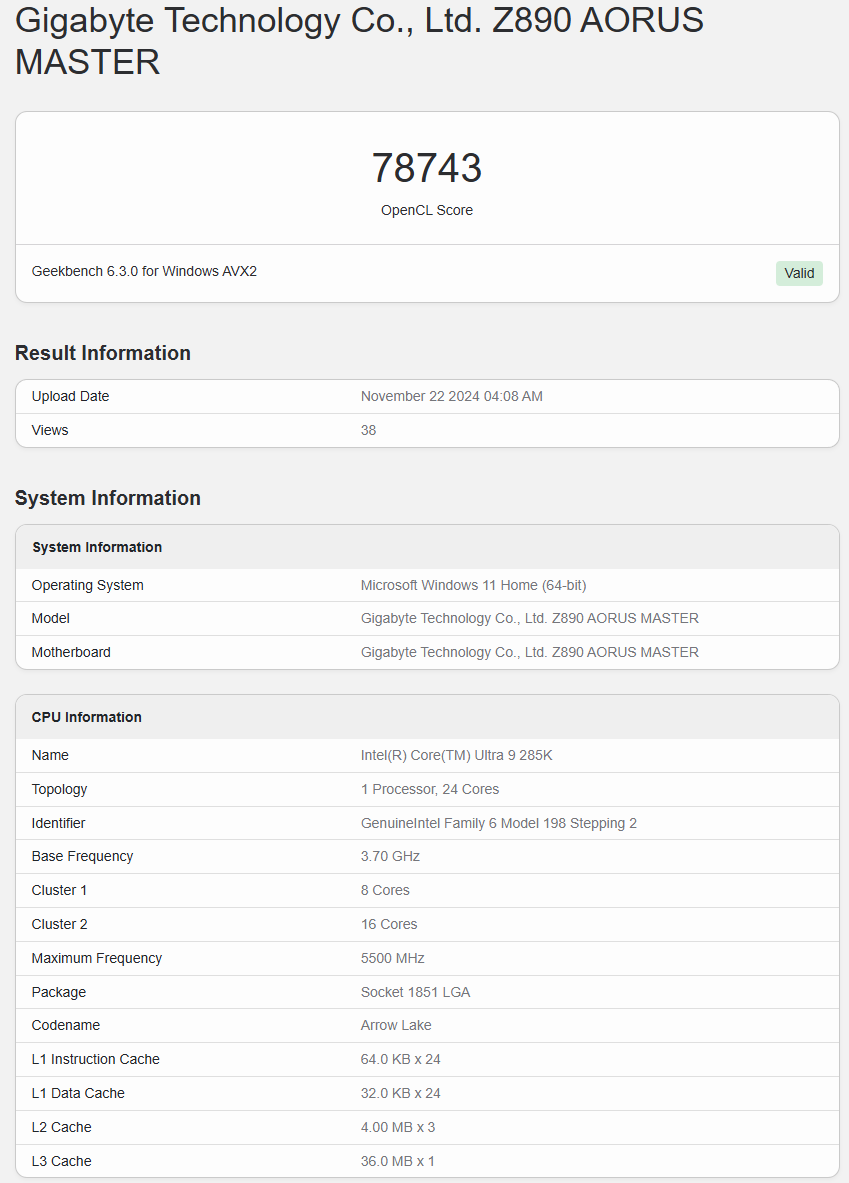Click the OpenCL Score value 78743

click(426, 166)
